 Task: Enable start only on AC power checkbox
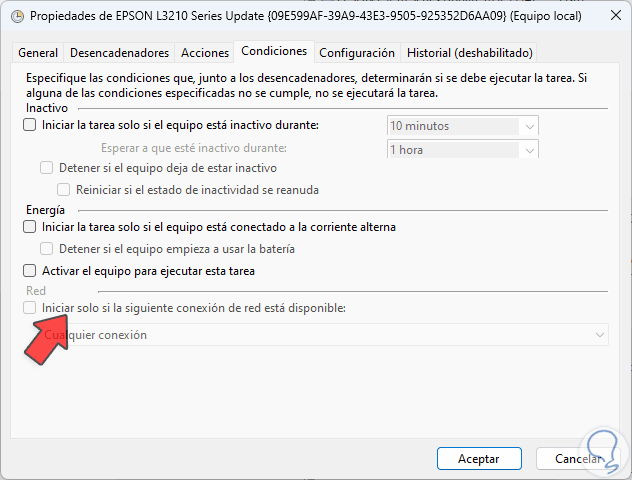29,227
